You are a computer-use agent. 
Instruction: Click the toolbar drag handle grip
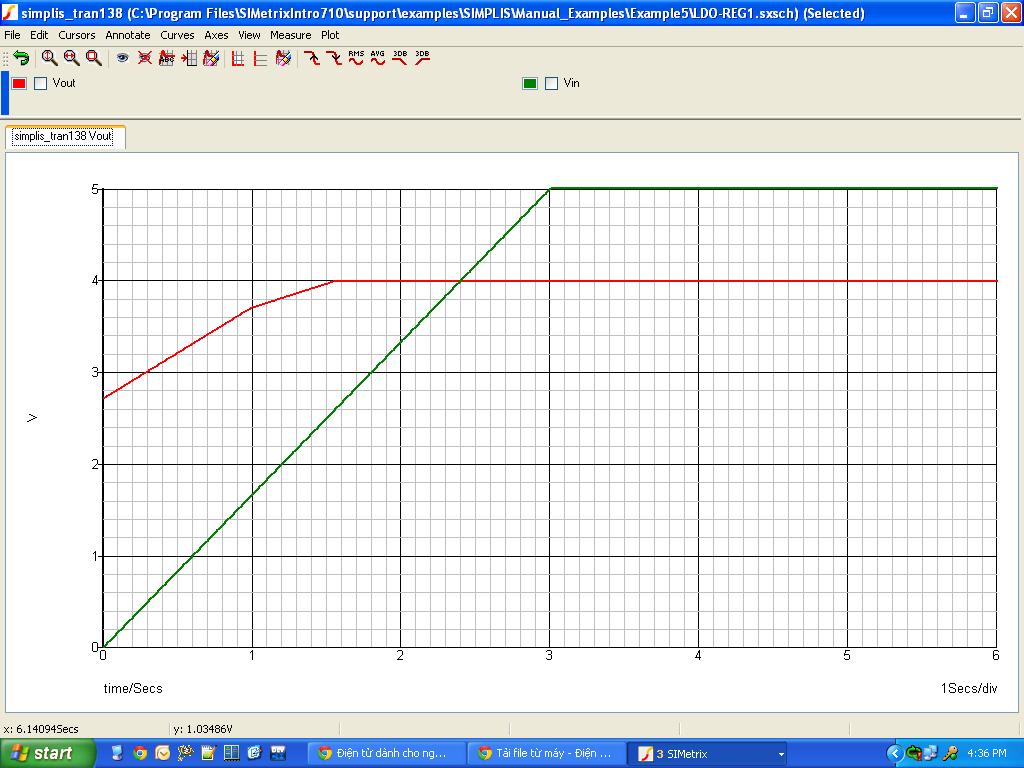coord(5,58)
